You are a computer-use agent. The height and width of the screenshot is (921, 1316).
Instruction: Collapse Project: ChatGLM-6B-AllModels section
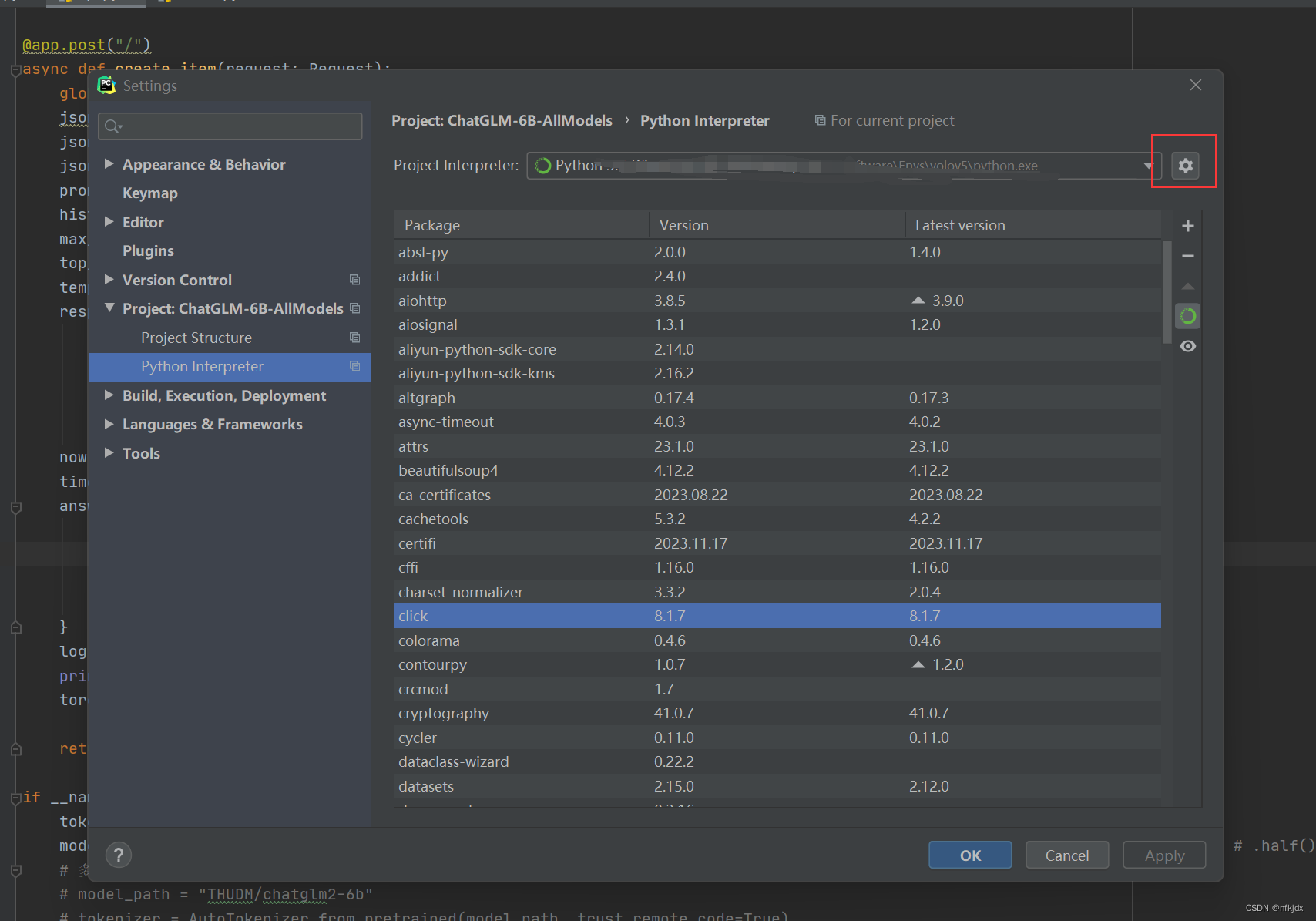pos(109,308)
